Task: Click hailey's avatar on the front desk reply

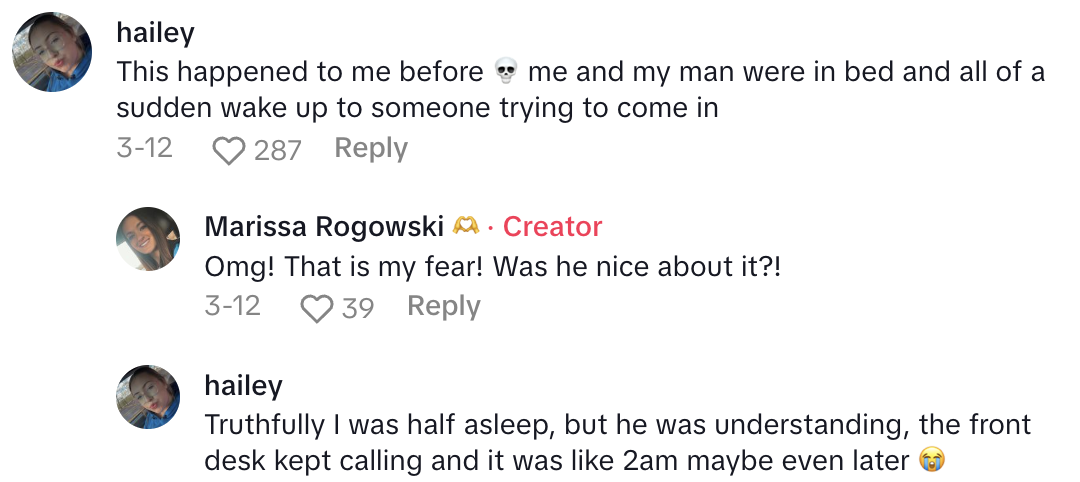Action: point(148,397)
